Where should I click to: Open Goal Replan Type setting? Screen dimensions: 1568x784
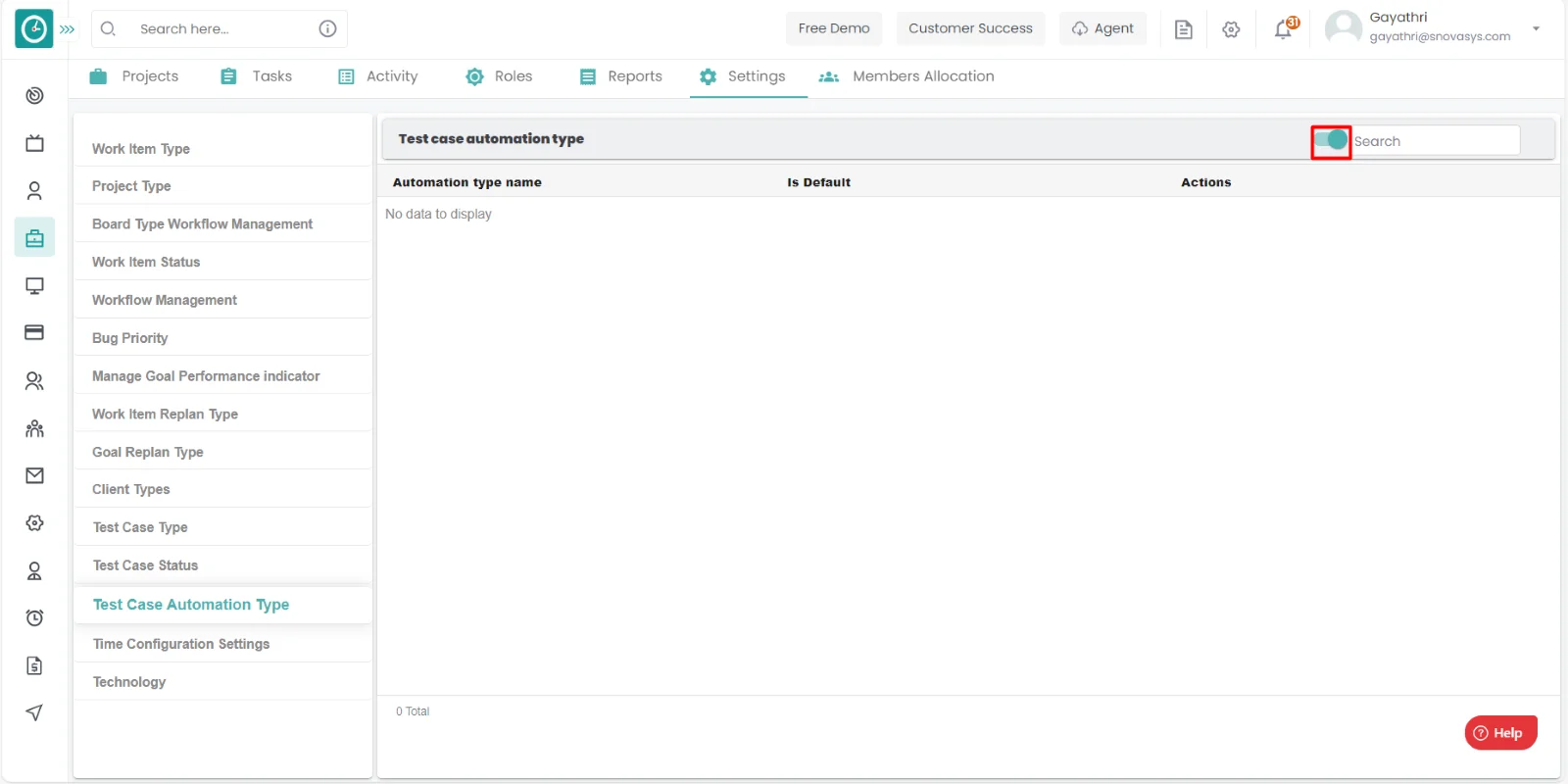pyautogui.click(x=222, y=452)
